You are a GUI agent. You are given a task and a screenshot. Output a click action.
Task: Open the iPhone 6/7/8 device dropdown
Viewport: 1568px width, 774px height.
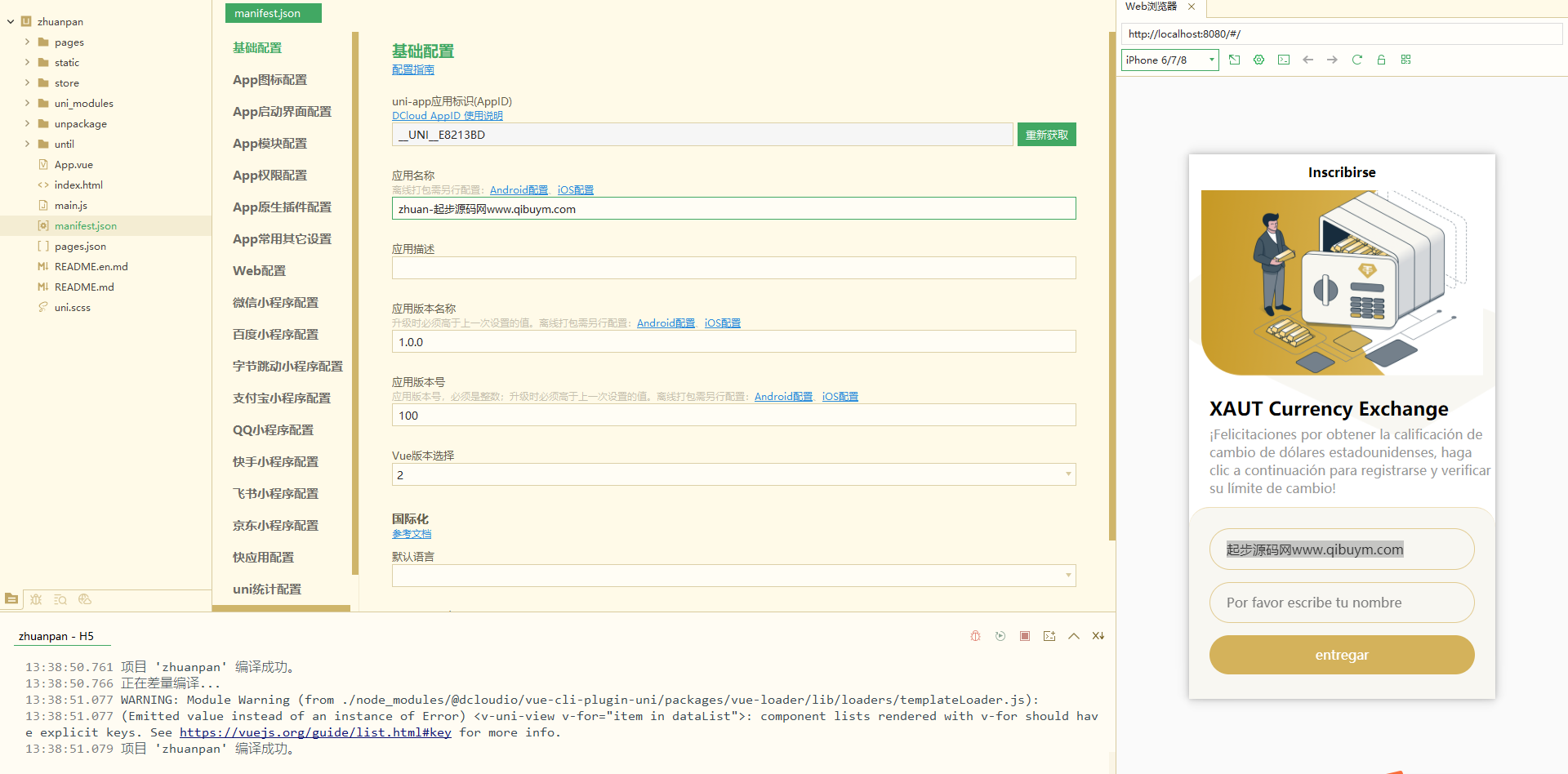(x=1169, y=60)
